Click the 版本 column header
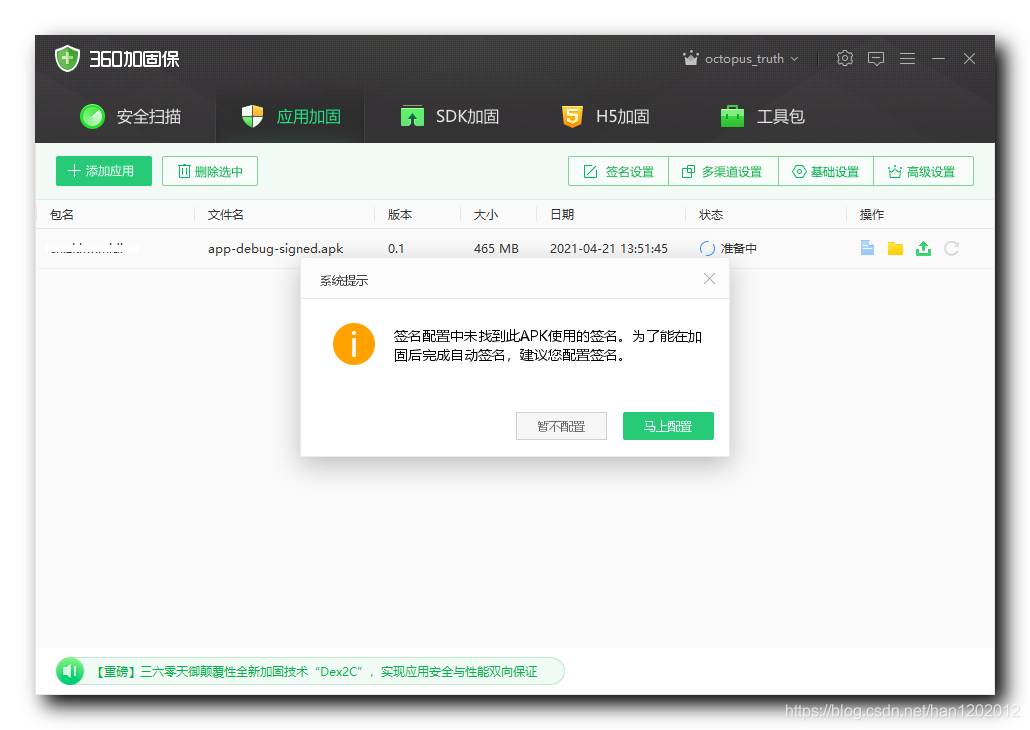The width and height of the screenshot is (1030, 730). tap(399, 214)
